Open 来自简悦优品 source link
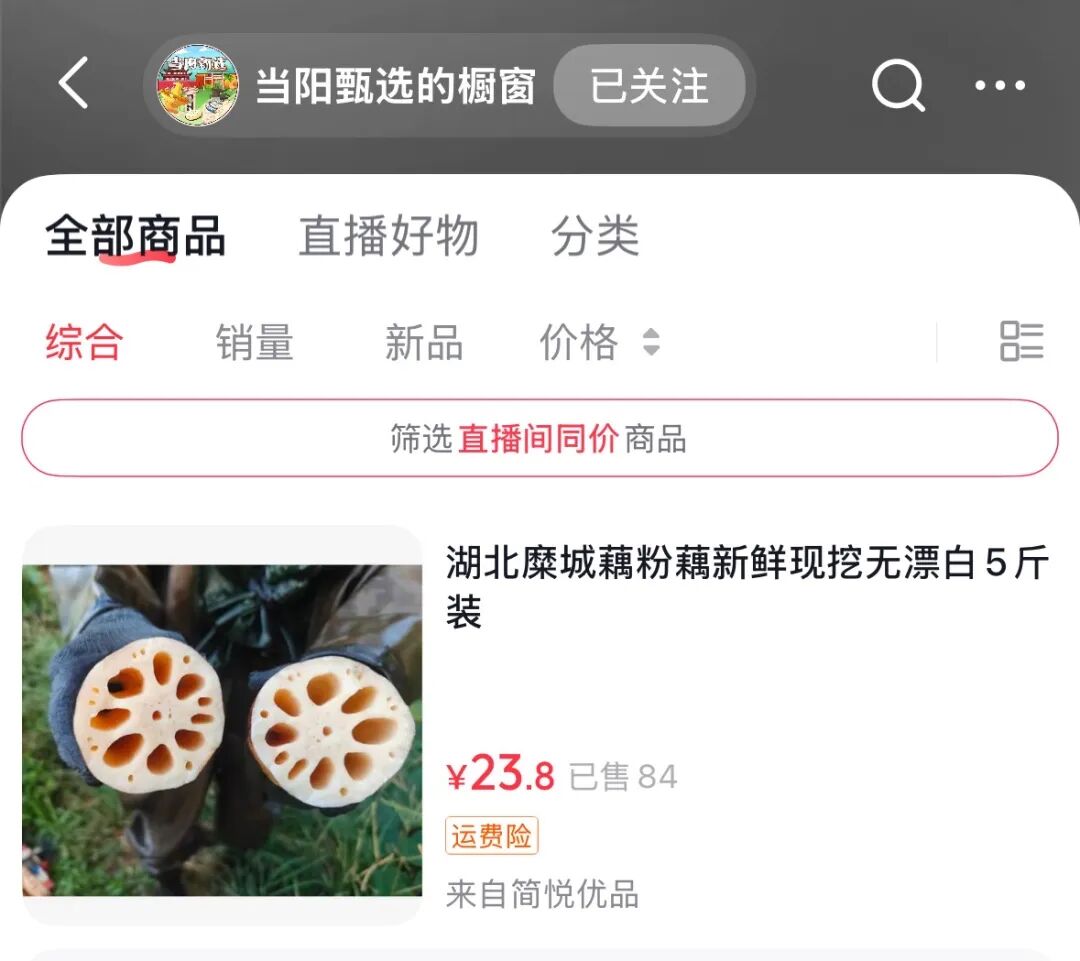The image size is (1080, 961). 542,894
